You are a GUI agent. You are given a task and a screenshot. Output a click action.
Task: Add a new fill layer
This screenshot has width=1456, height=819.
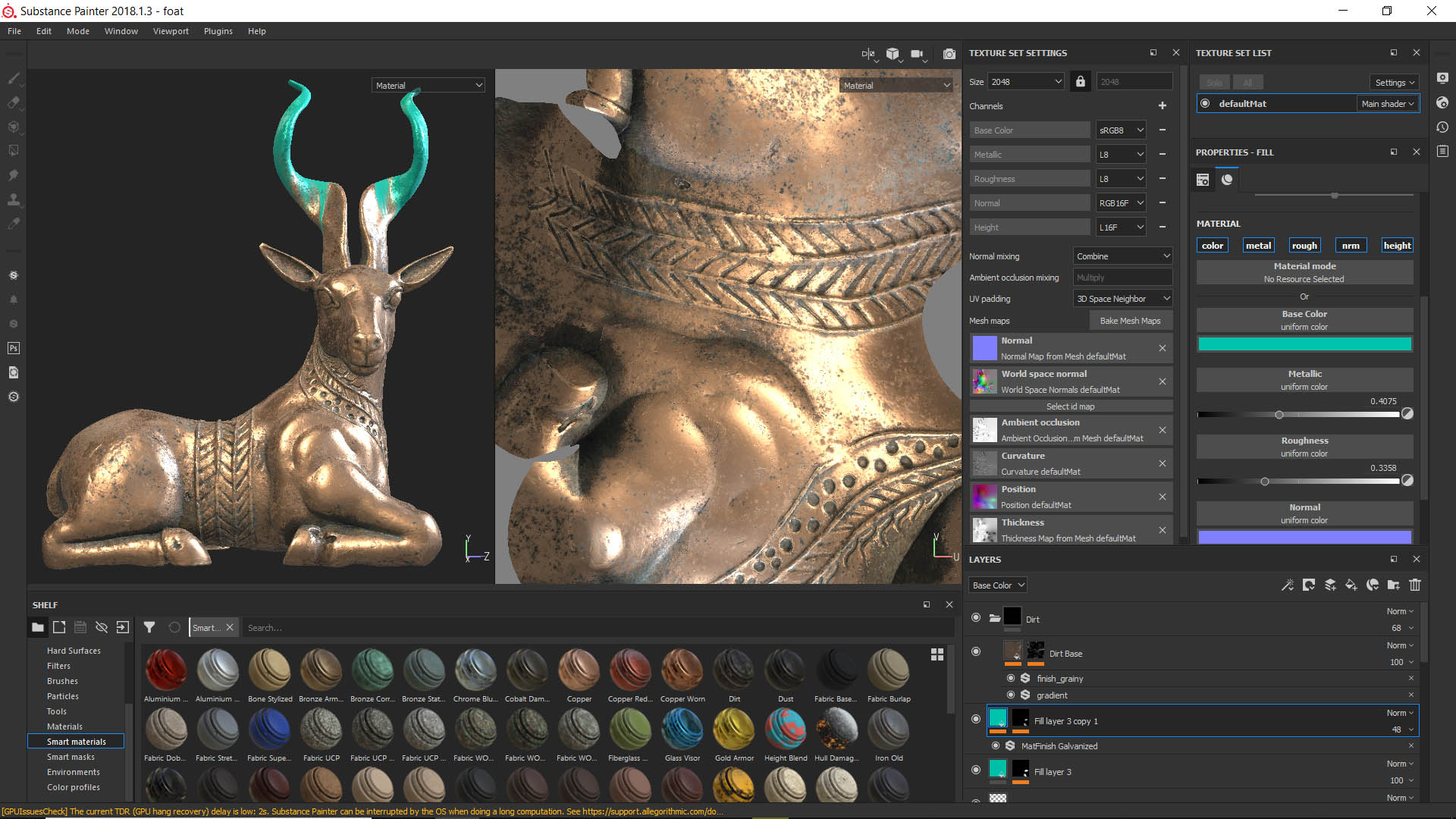click(x=1351, y=585)
